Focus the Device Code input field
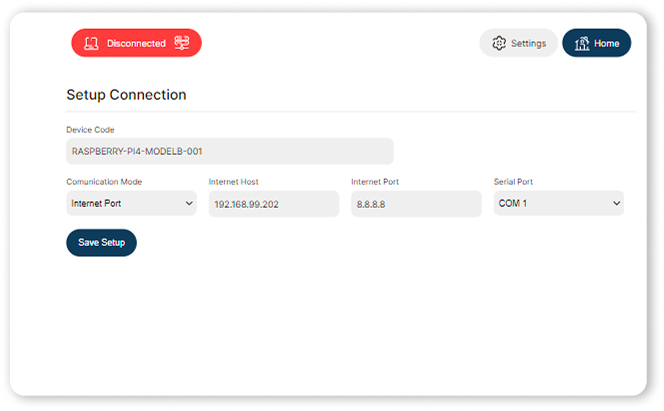The image size is (664, 411). click(x=230, y=151)
